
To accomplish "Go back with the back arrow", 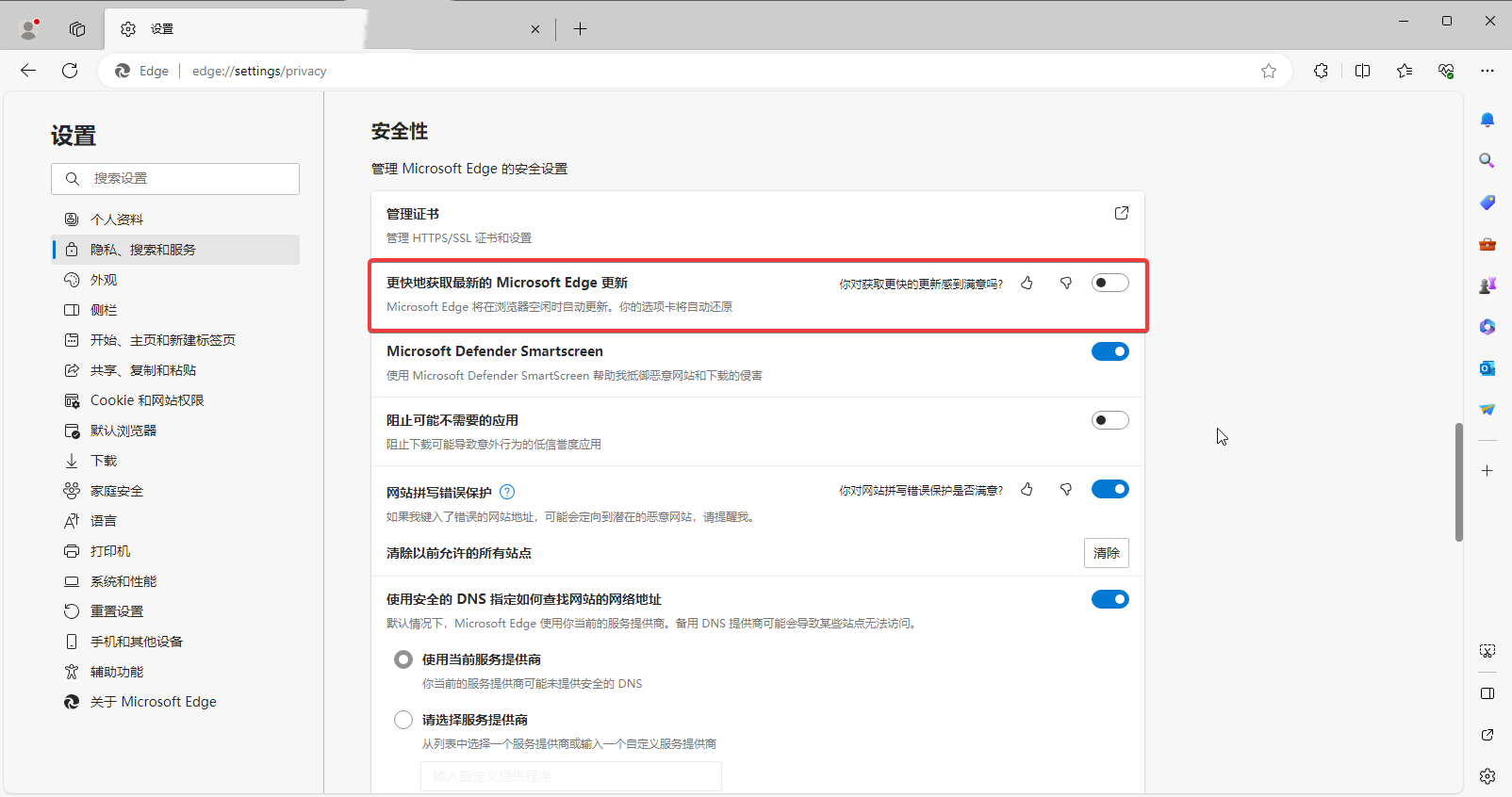I will pos(28,71).
